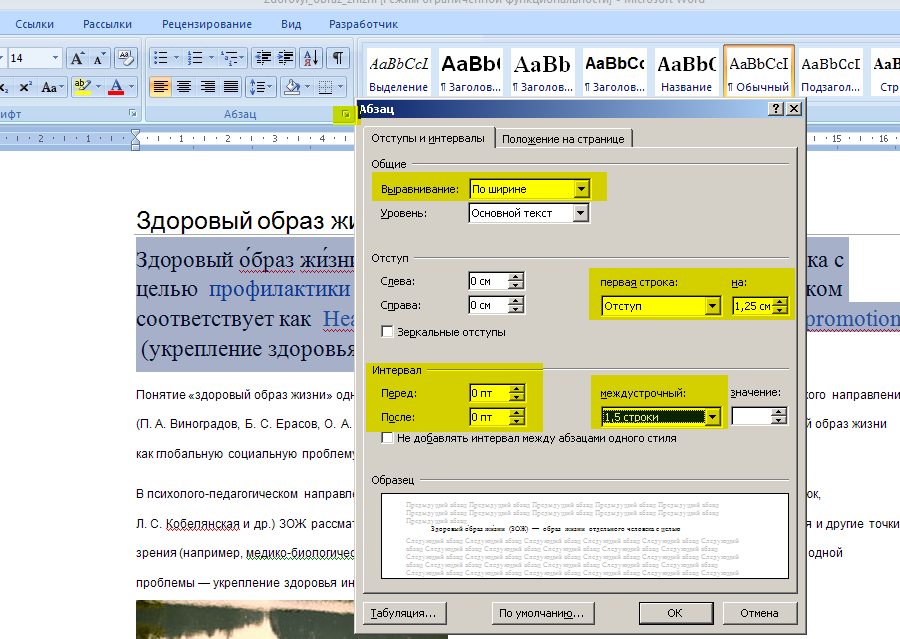Decrease paragraph indent

[263, 58]
